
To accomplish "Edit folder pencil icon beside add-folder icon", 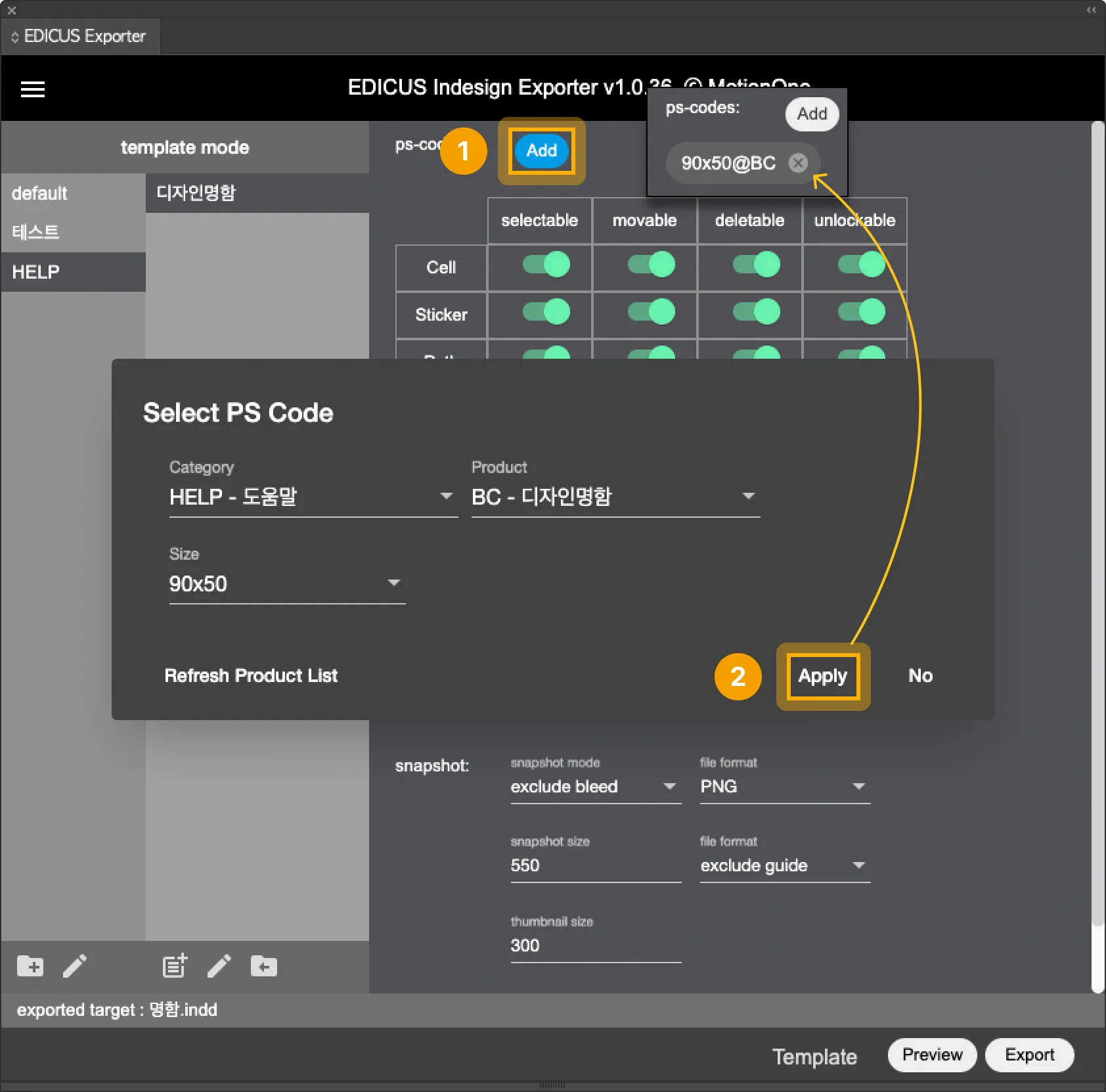I will pyautogui.click(x=75, y=966).
